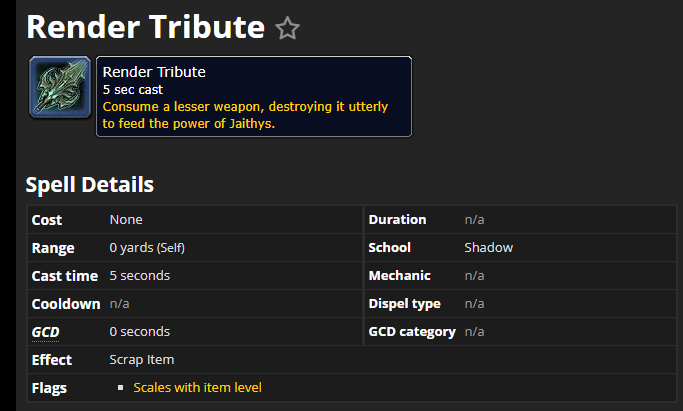683x411 pixels.
Task: Click the Dispel type row label
Action: (405, 303)
